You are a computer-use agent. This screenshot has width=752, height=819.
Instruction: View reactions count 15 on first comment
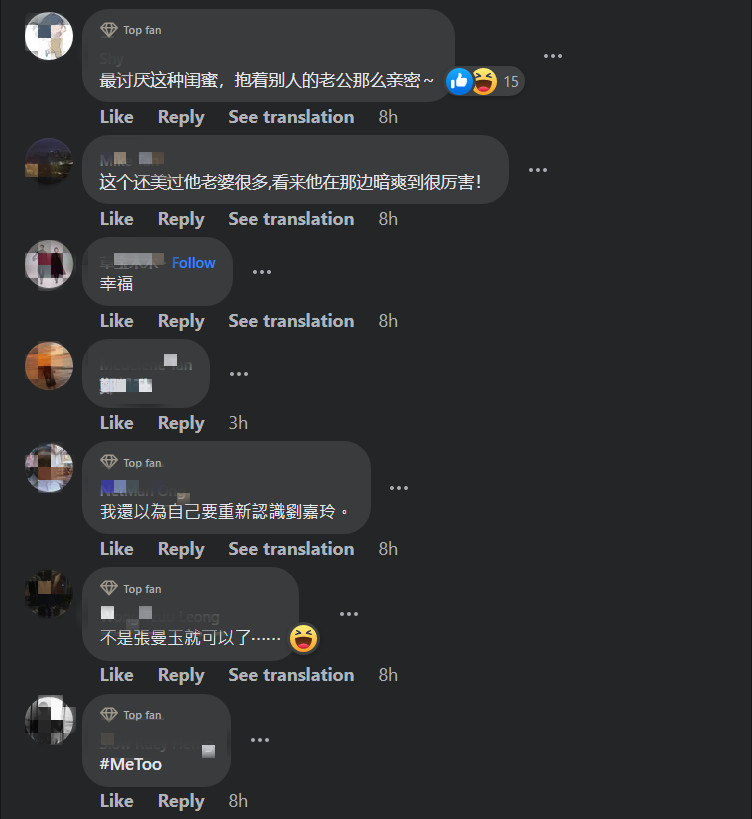pos(511,81)
